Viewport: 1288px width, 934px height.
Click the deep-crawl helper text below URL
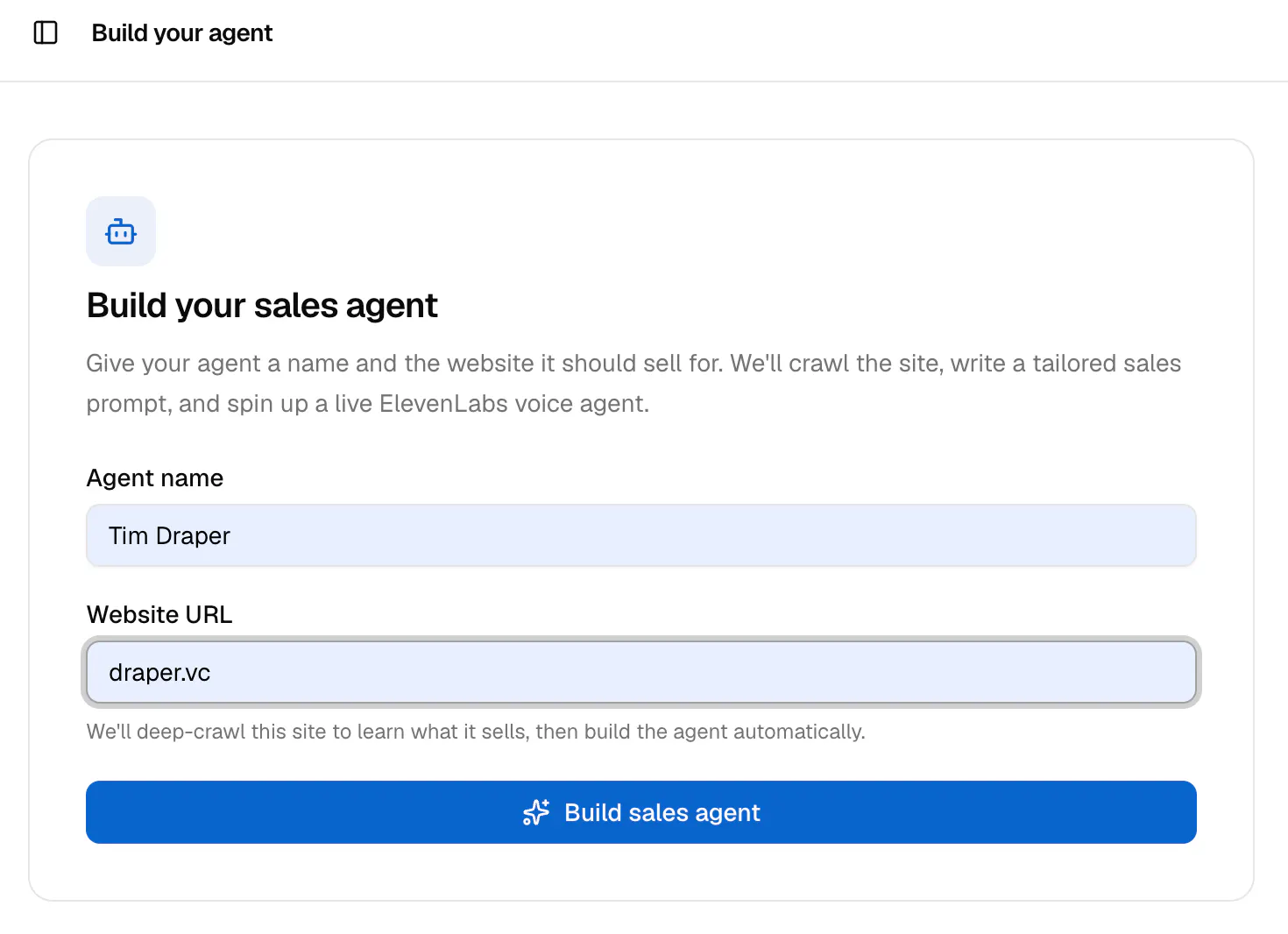[476, 732]
